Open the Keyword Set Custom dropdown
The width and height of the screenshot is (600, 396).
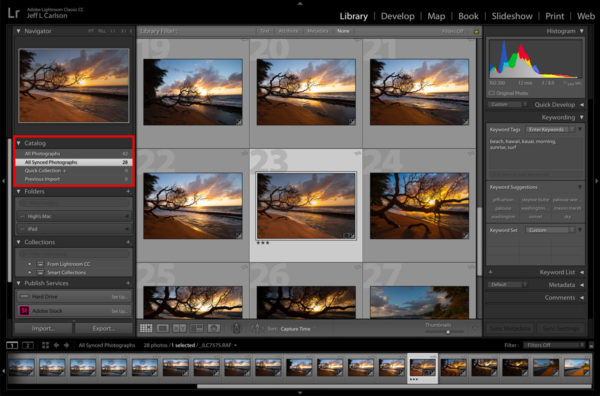point(551,230)
